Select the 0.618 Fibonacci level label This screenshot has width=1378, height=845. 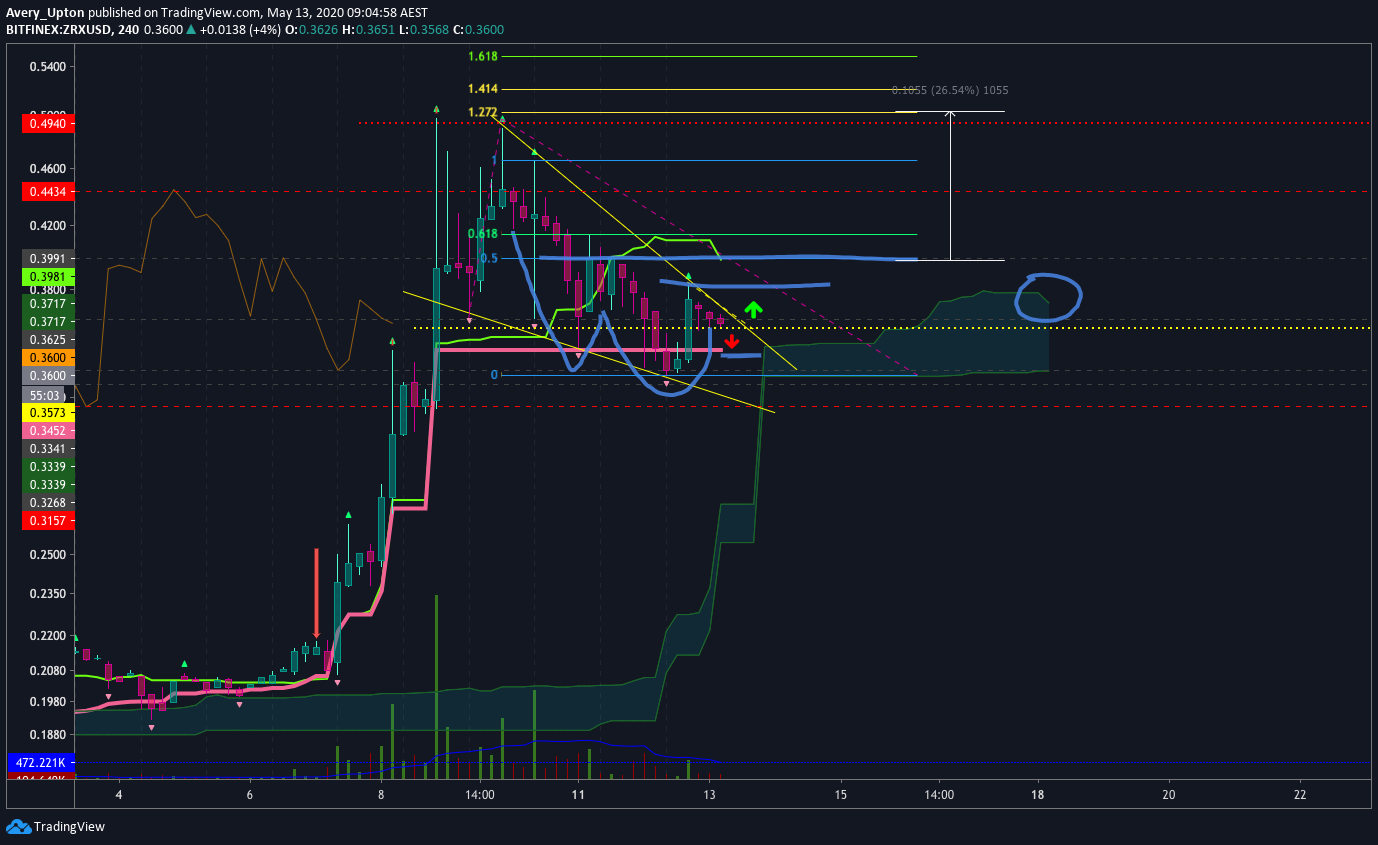pyautogui.click(x=483, y=234)
